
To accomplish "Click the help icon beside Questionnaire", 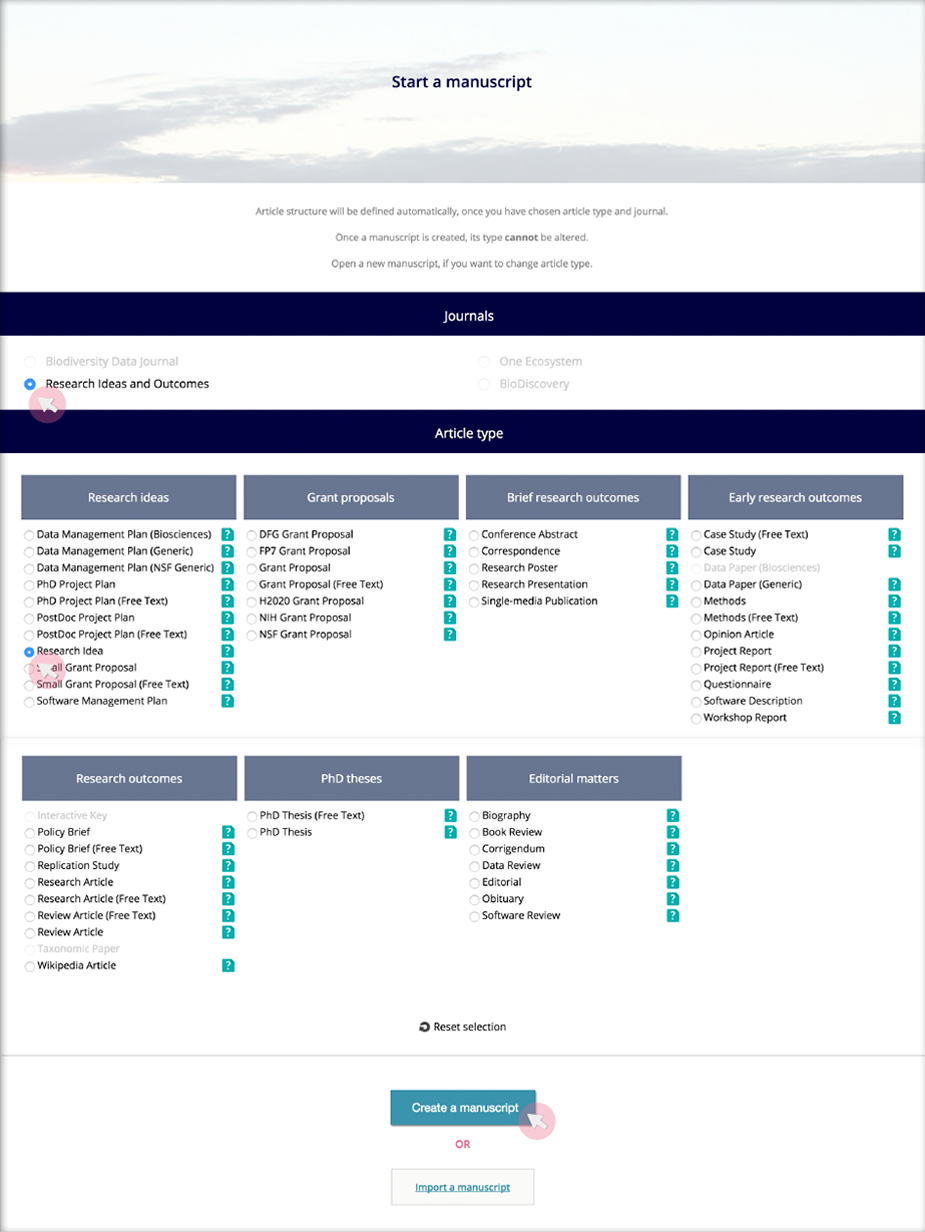I will (x=894, y=685).
